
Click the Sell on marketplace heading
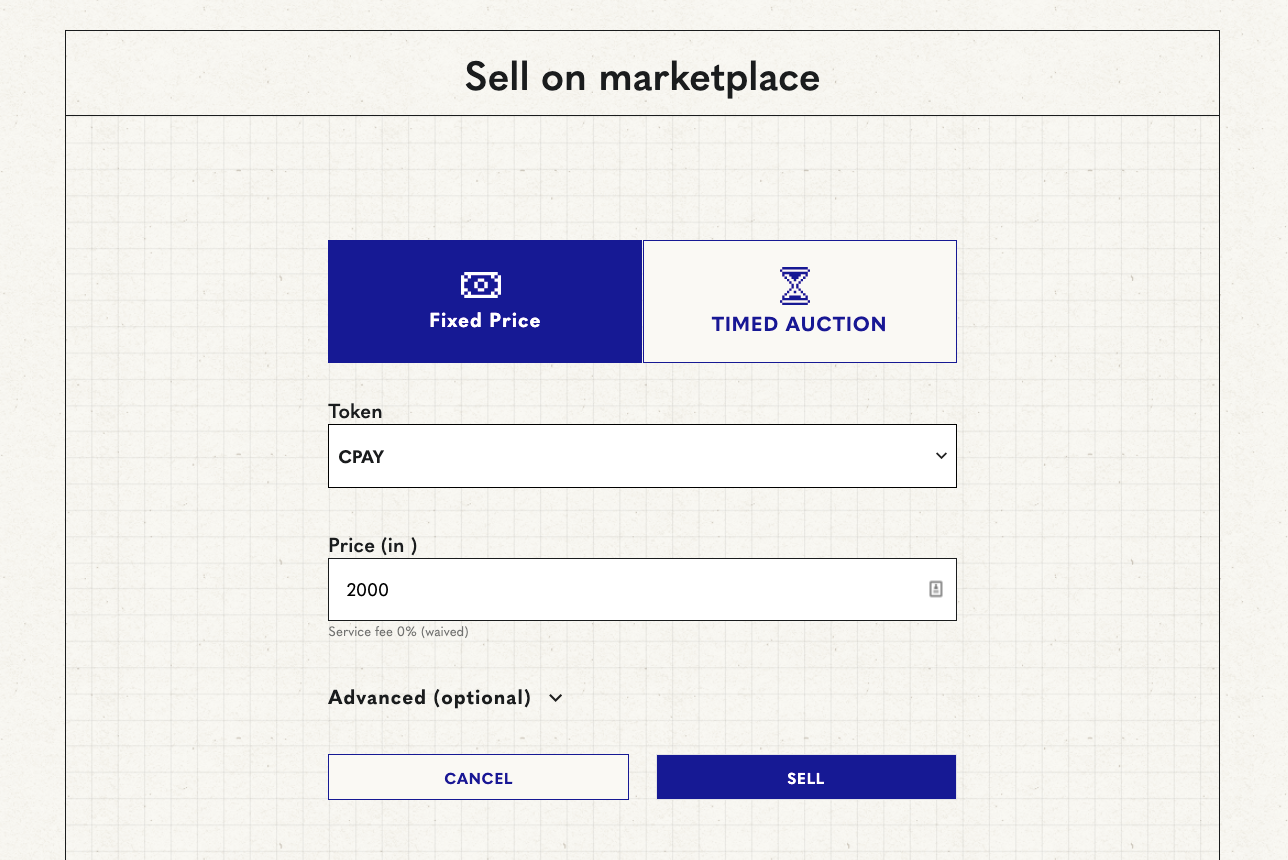tap(642, 77)
